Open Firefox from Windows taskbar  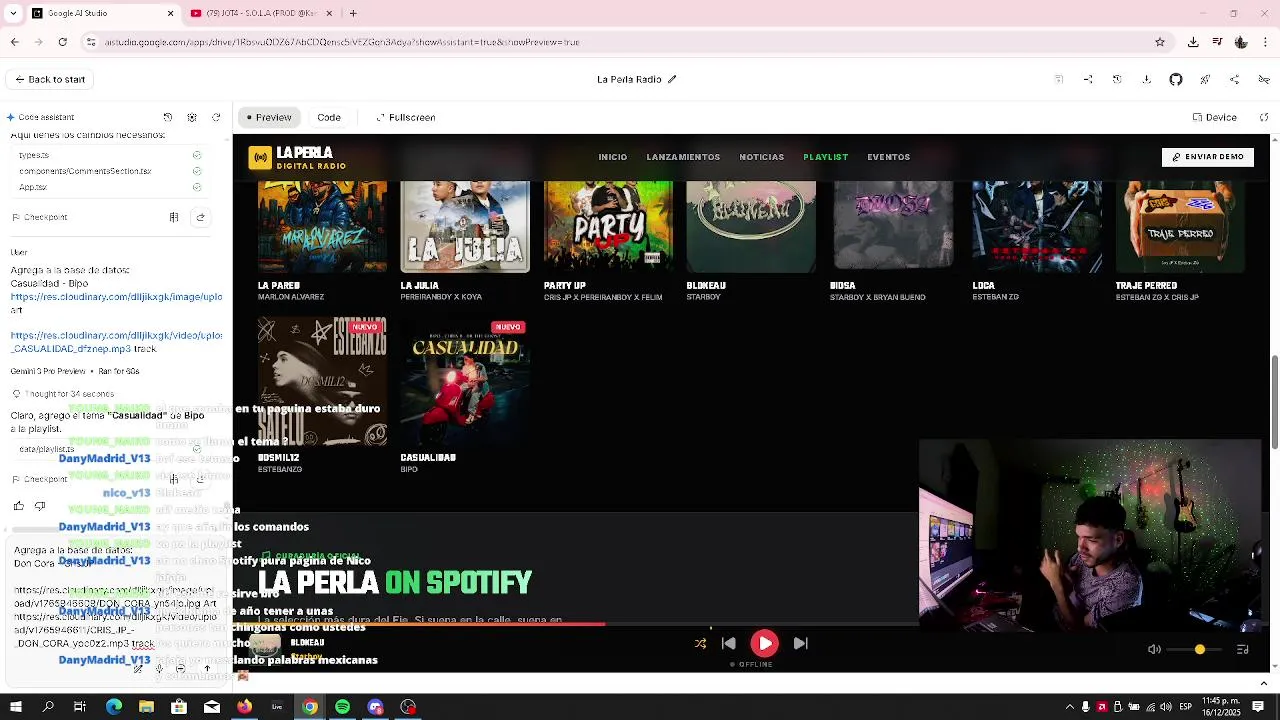click(x=244, y=707)
